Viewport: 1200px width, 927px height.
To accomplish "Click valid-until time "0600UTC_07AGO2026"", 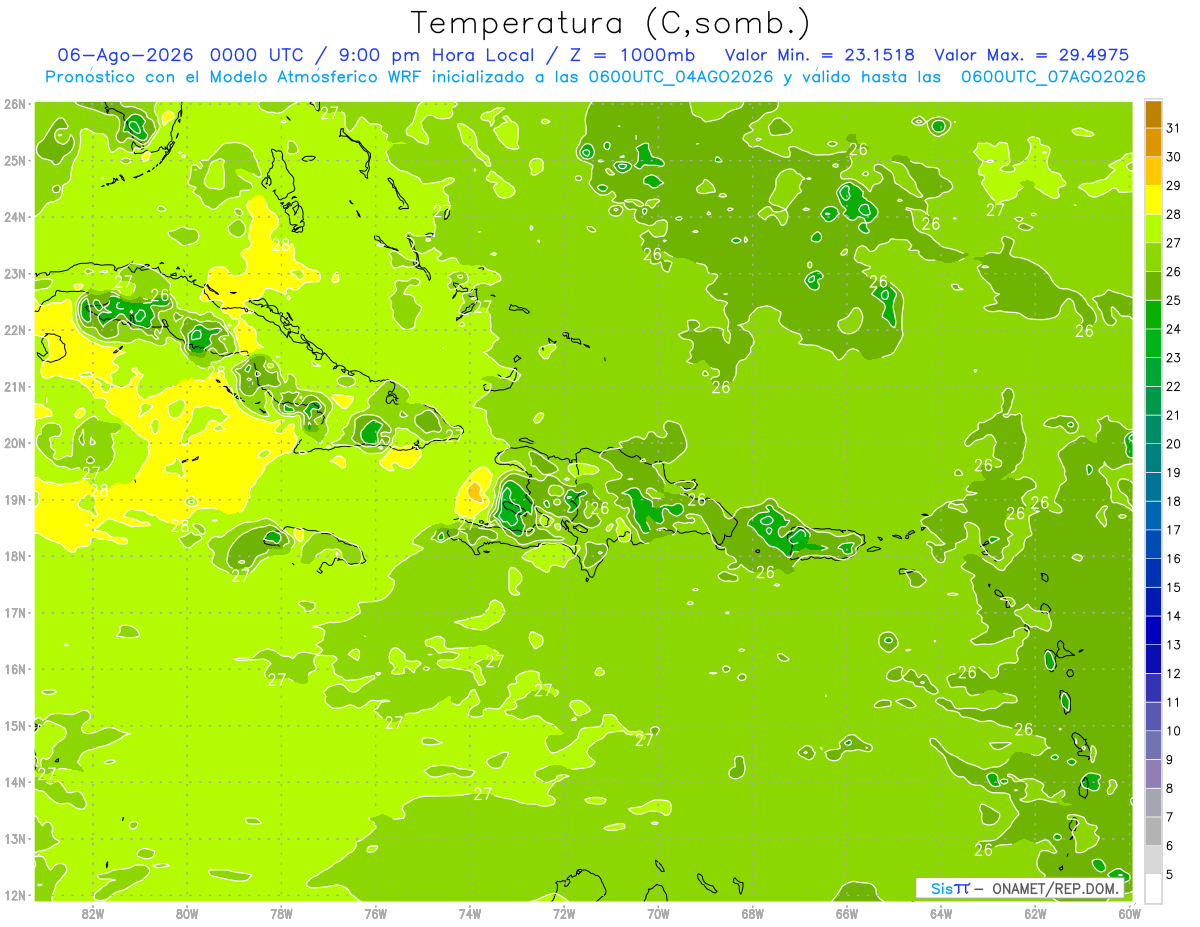I will point(1053,77).
